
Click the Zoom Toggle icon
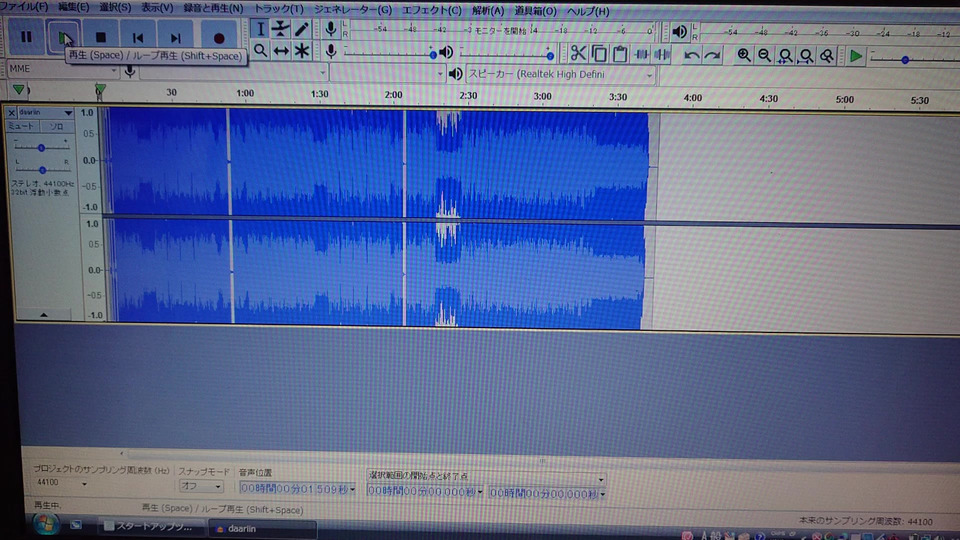(827, 56)
